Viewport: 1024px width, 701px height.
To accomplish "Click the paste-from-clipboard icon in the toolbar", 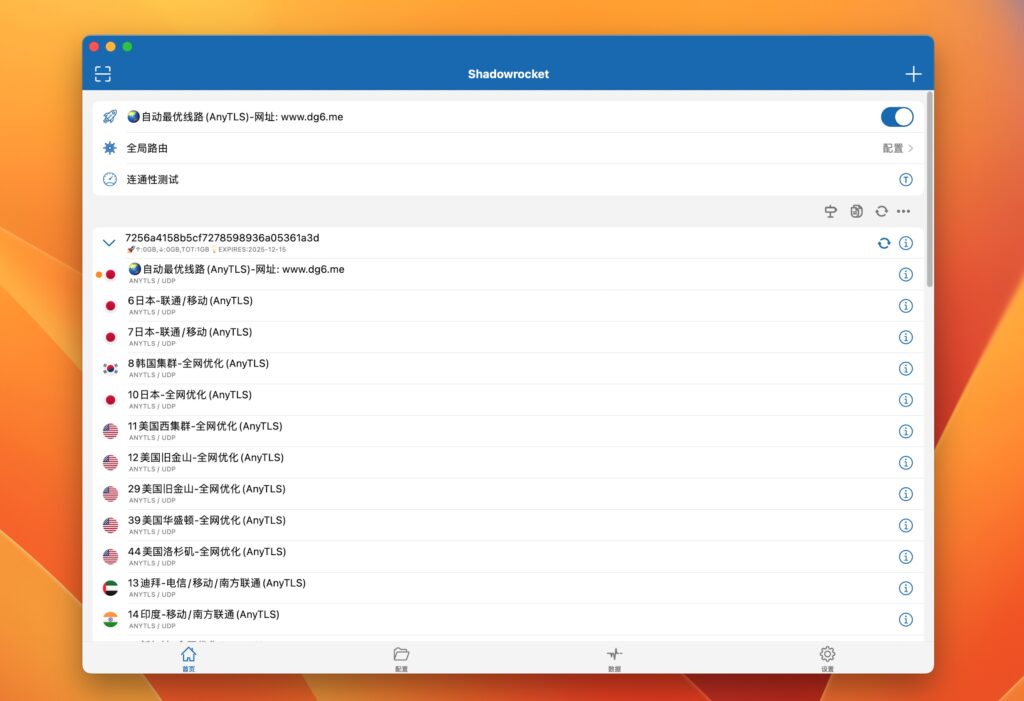I will point(856,211).
